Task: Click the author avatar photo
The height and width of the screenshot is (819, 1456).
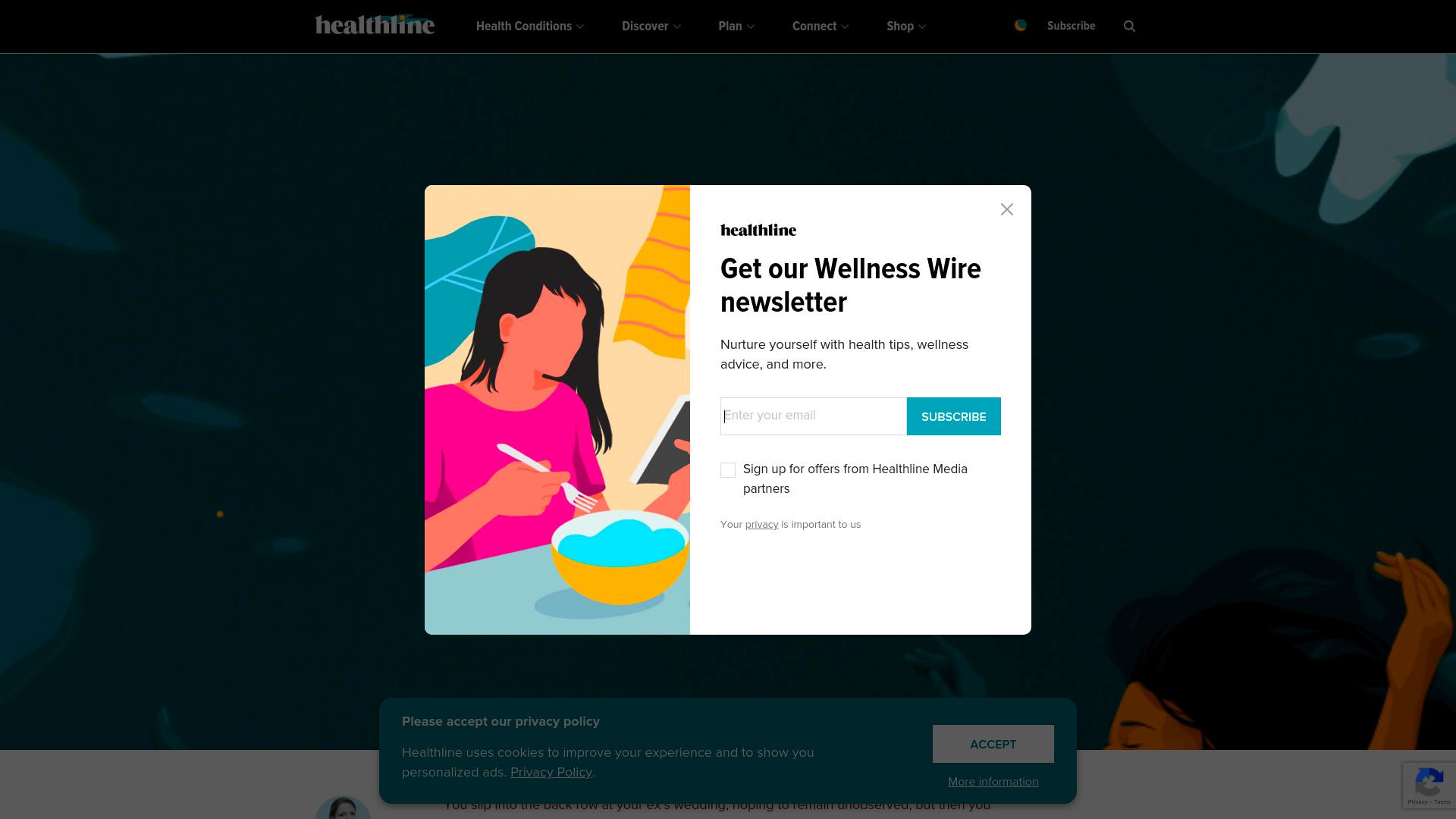Action: pyautogui.click(x=343, y=808)
